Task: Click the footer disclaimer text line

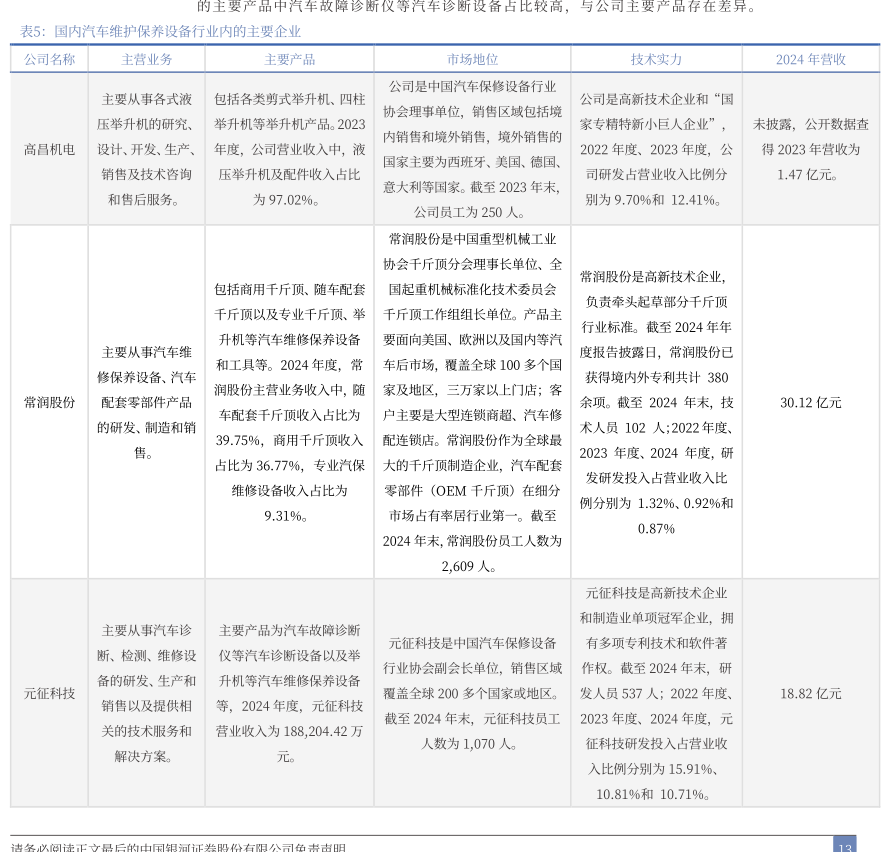Action: tap(178, 846)
